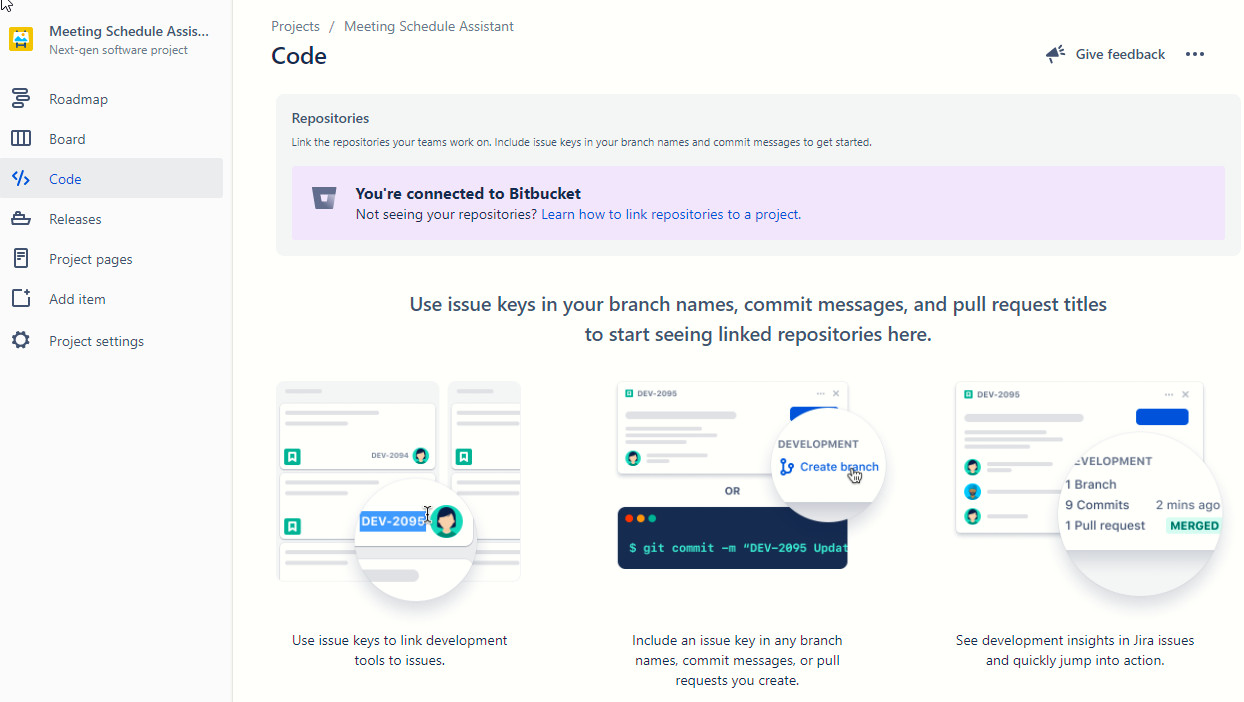Click the Projects breadcrumb link

[295, 27]
